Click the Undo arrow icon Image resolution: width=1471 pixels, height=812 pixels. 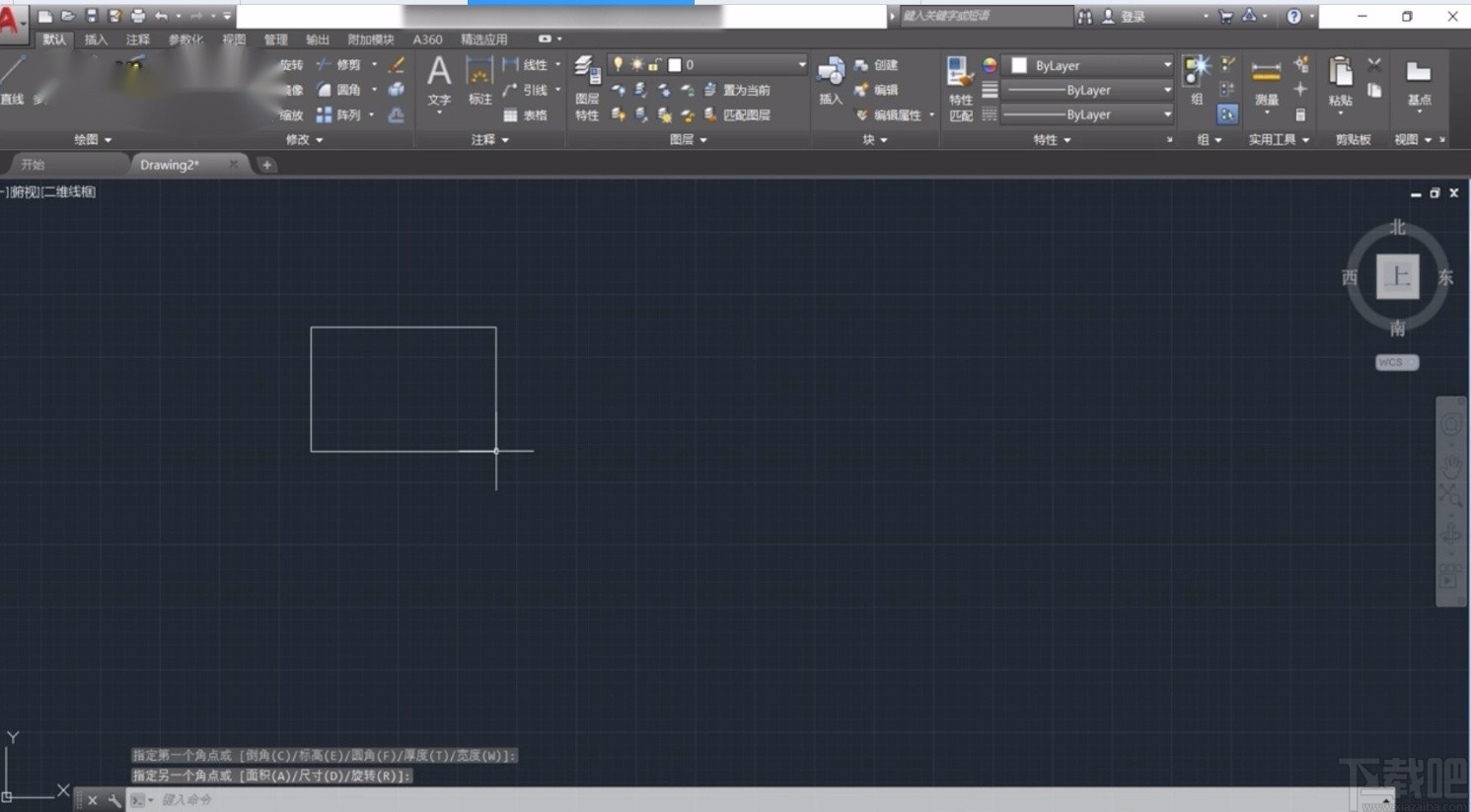[161, 16]
